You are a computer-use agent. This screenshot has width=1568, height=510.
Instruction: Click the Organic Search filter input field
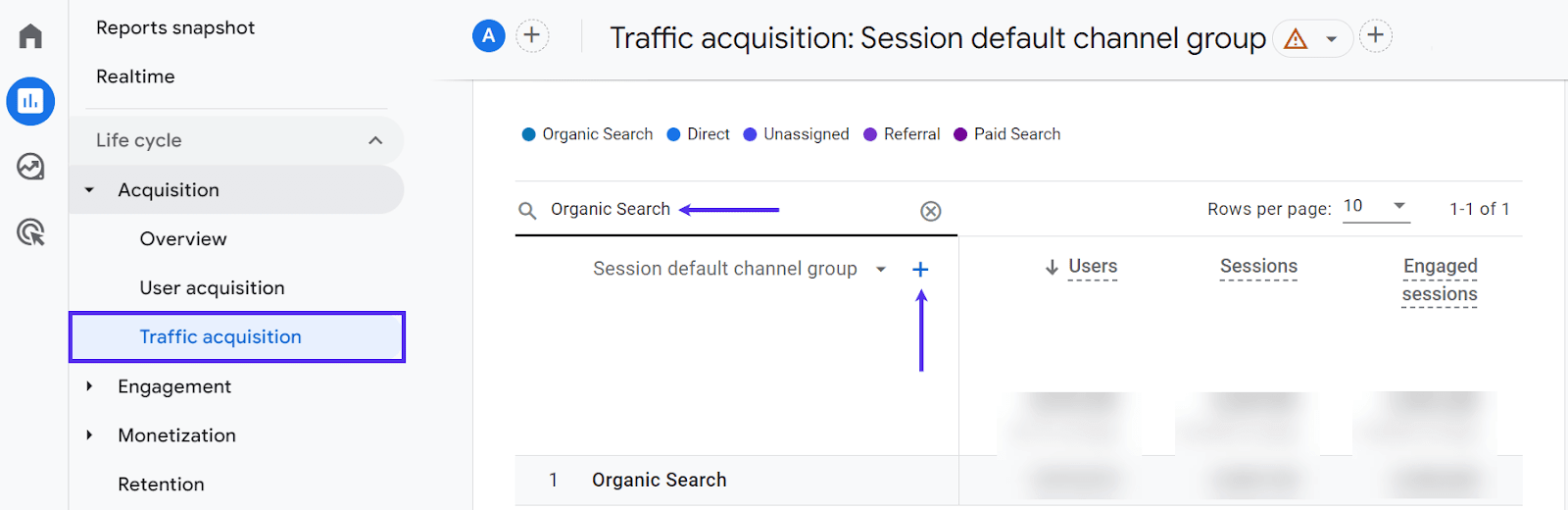coord(725,210)
